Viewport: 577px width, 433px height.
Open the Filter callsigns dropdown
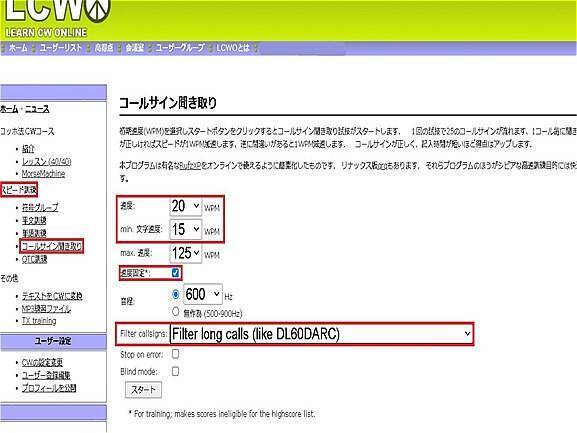[321, 334]
